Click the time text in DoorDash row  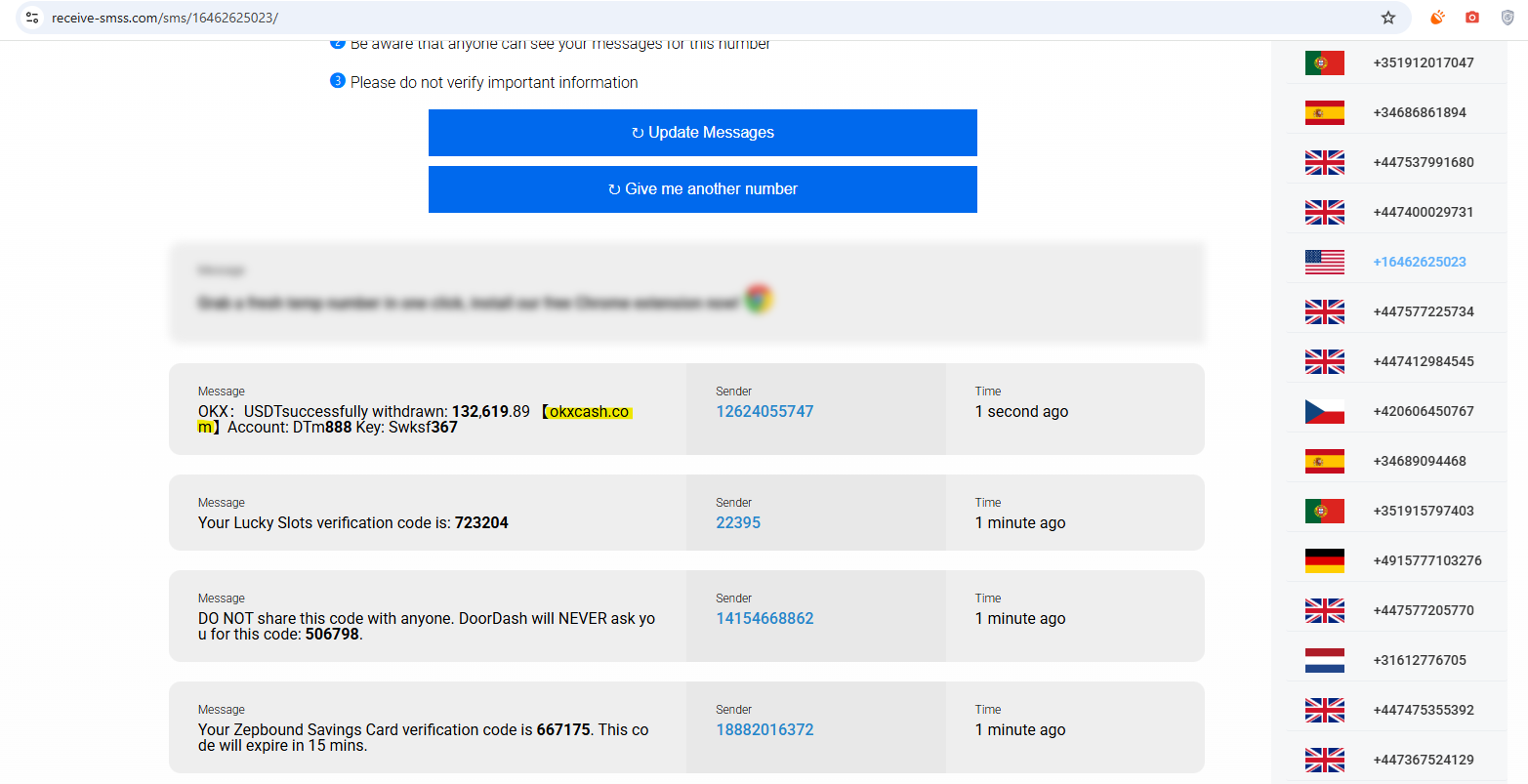point(1020,619)
